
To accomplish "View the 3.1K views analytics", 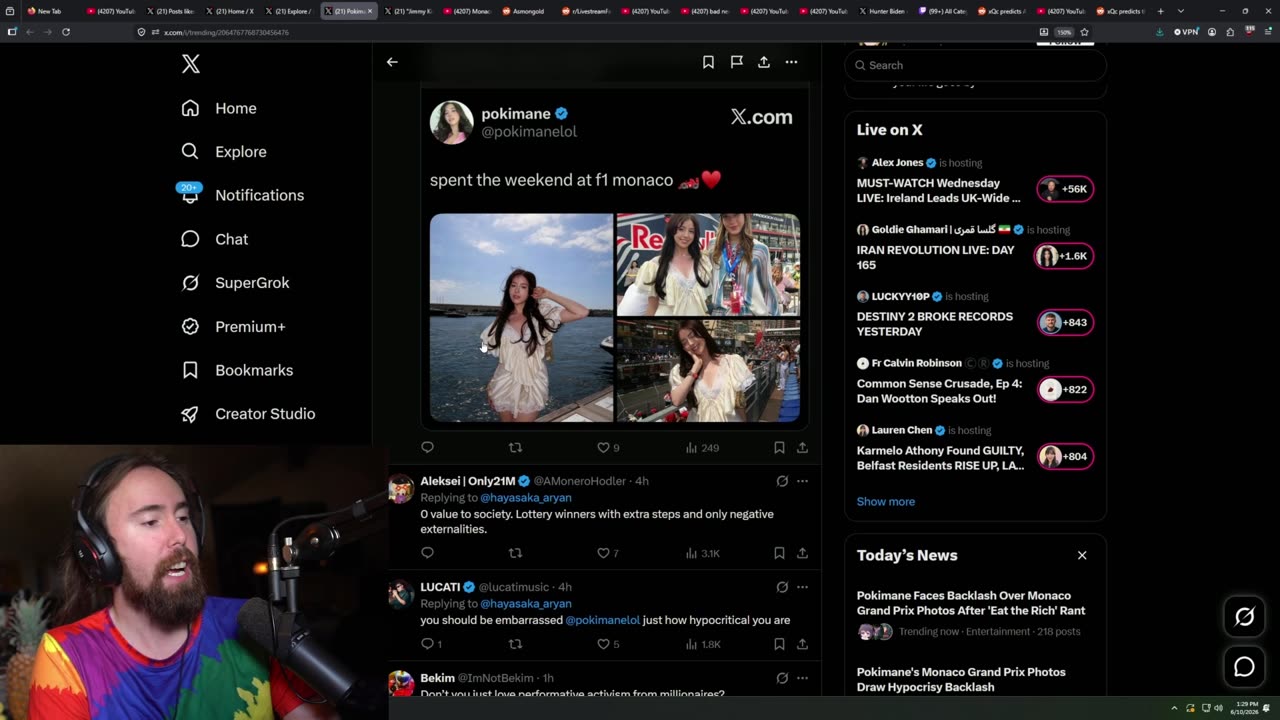I will coord(702,553).
